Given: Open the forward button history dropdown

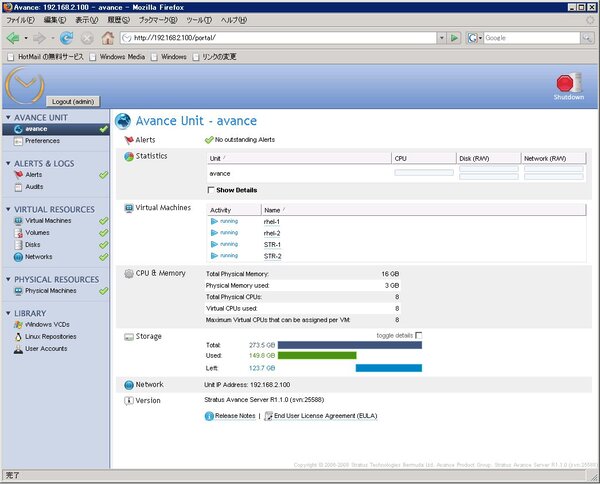Looking at the screenshot, I should pyautogui.click(x=52, y=38).
